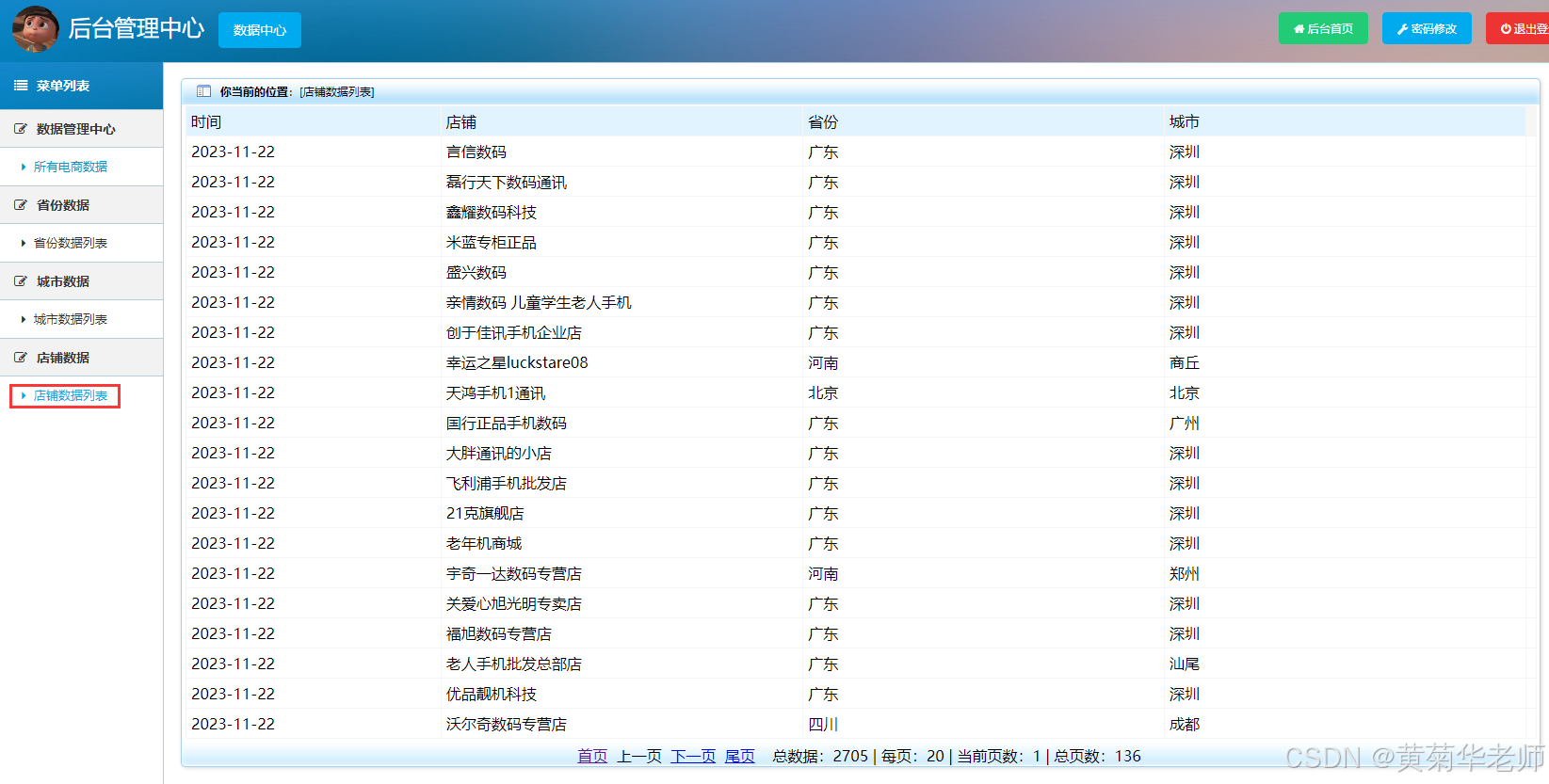Click the date in 言信数码 row
Image resolution: width=1549 pixels, height=784 pixels.
[x=234, y=152]
